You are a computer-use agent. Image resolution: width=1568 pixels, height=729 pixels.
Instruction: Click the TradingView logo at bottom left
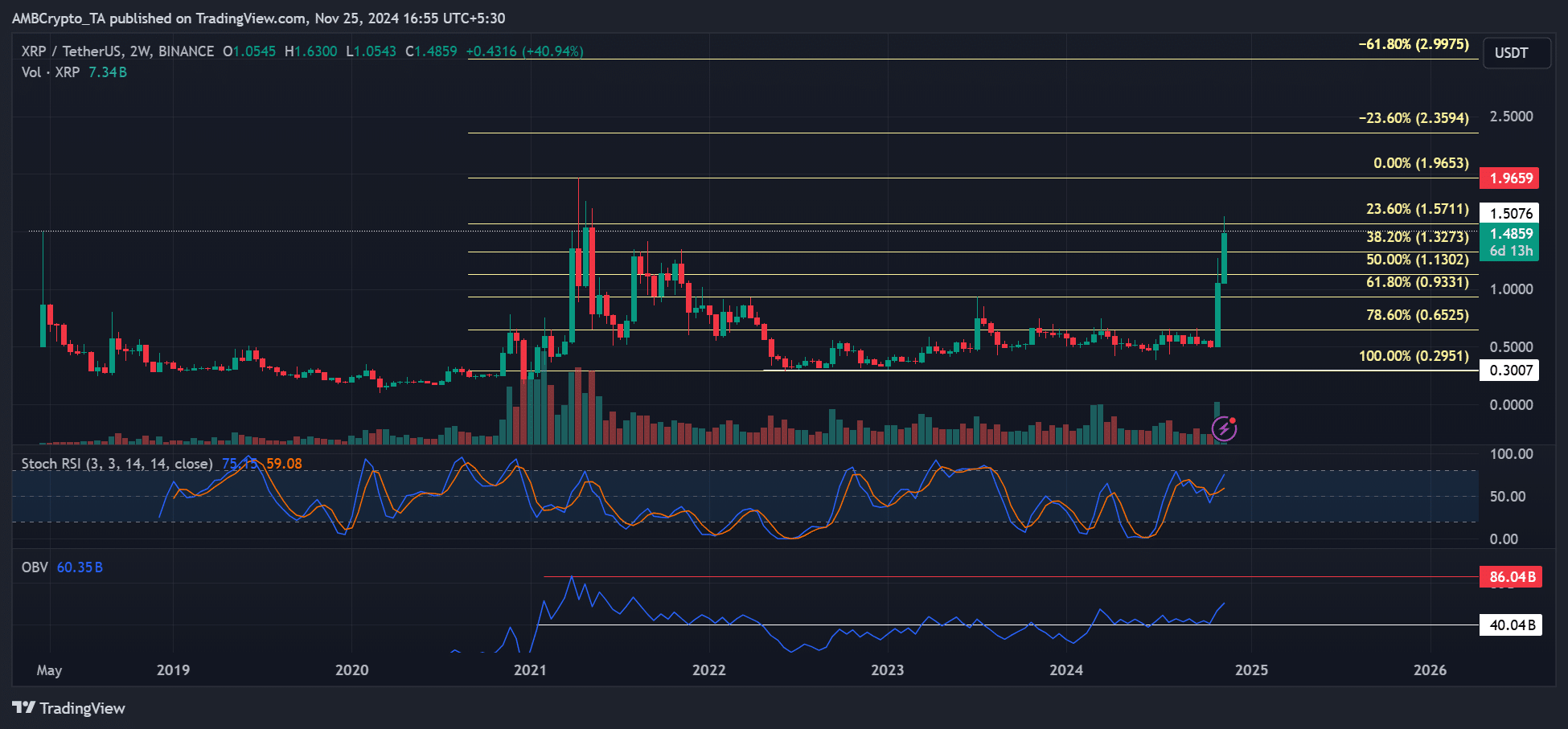69,708
